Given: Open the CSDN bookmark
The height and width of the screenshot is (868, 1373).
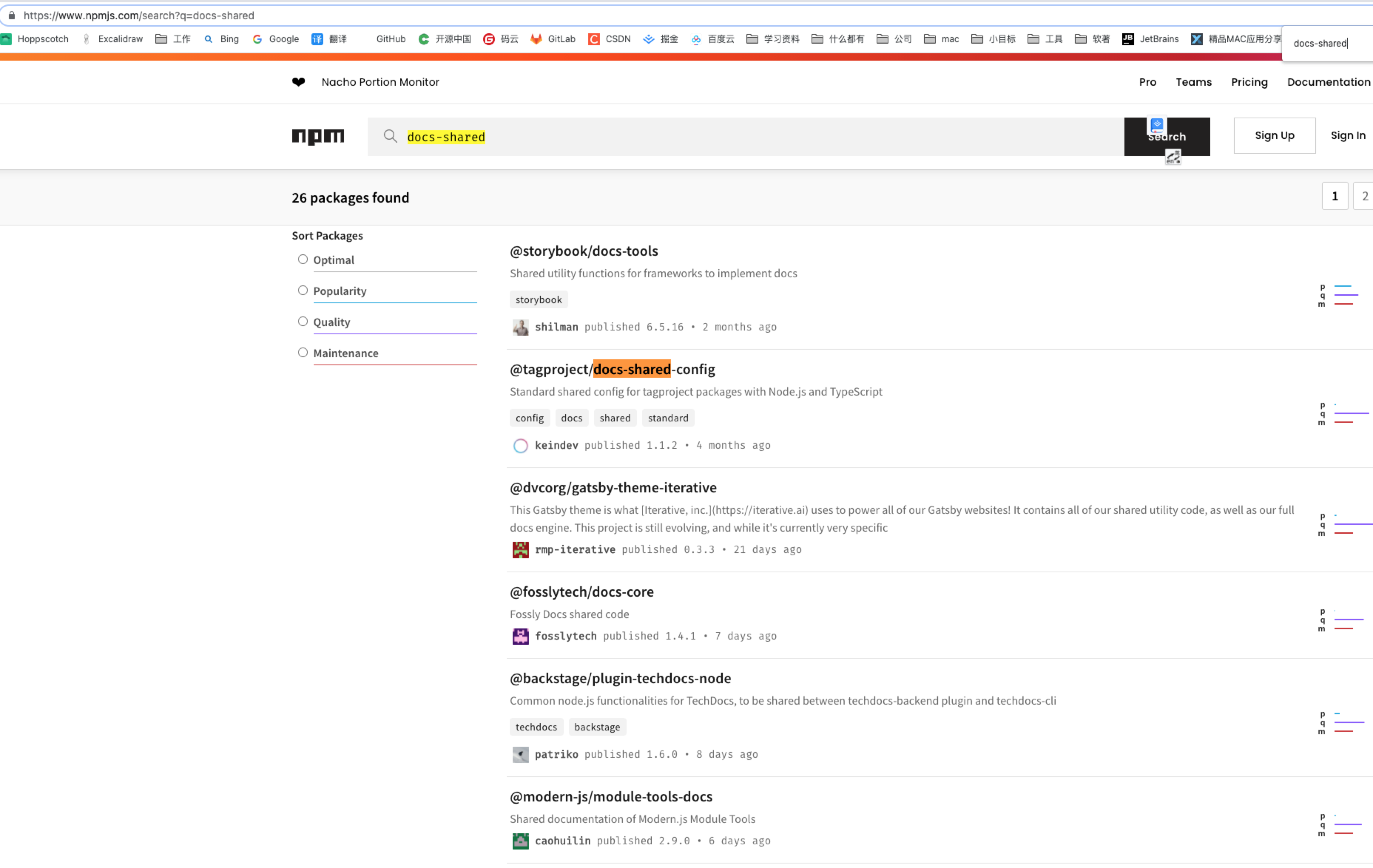Looking at the screenshot, I should [610, 39].
